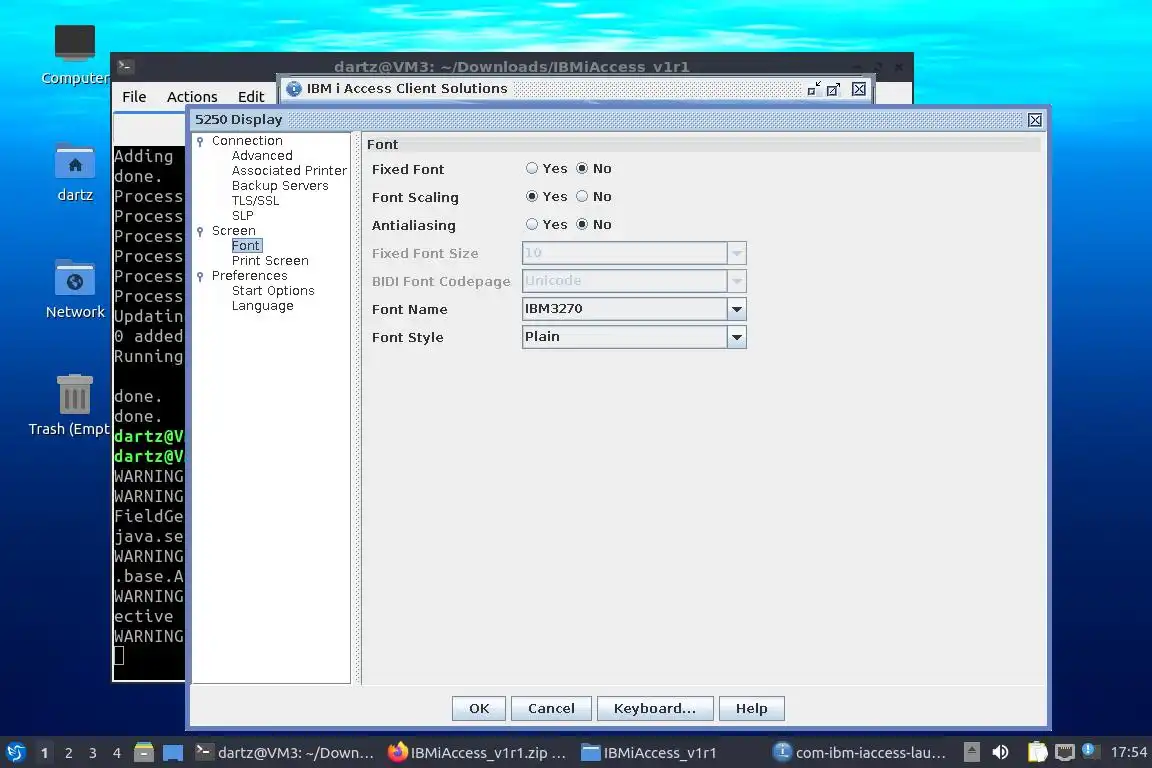This screenshot has height=768, width=1152.
Task: Click the Help button
Action: point(752,708)
